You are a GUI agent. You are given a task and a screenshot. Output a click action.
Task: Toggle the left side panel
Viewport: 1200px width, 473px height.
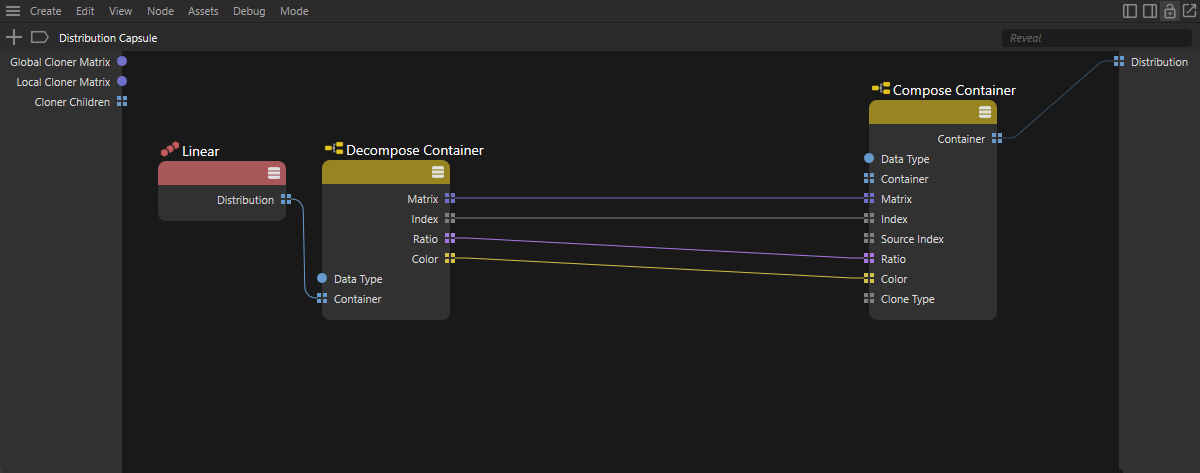(1130, 11)
